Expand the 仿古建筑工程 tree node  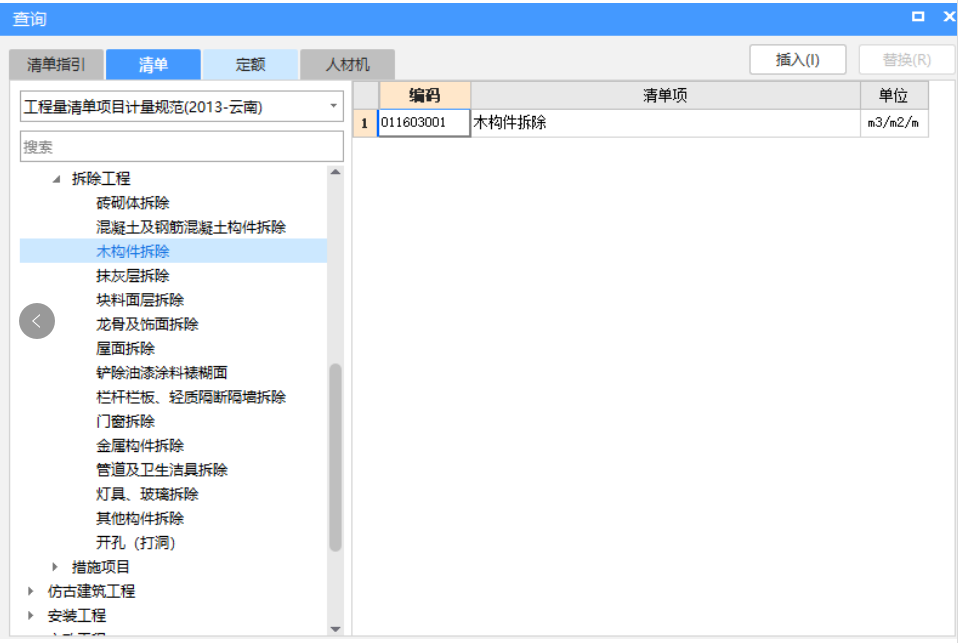click(28, 590)
